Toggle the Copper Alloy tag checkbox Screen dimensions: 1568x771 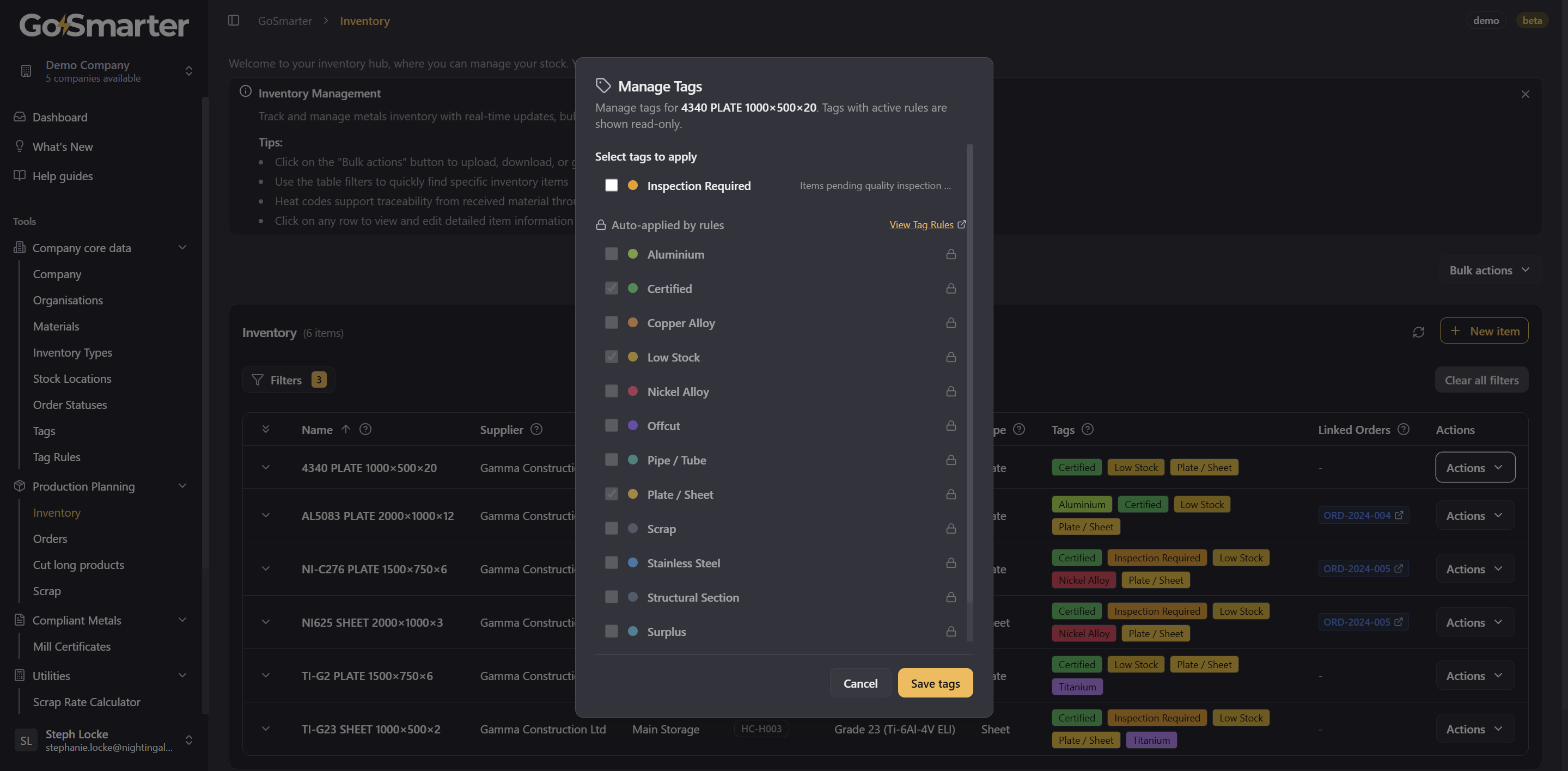click(612, 322)
